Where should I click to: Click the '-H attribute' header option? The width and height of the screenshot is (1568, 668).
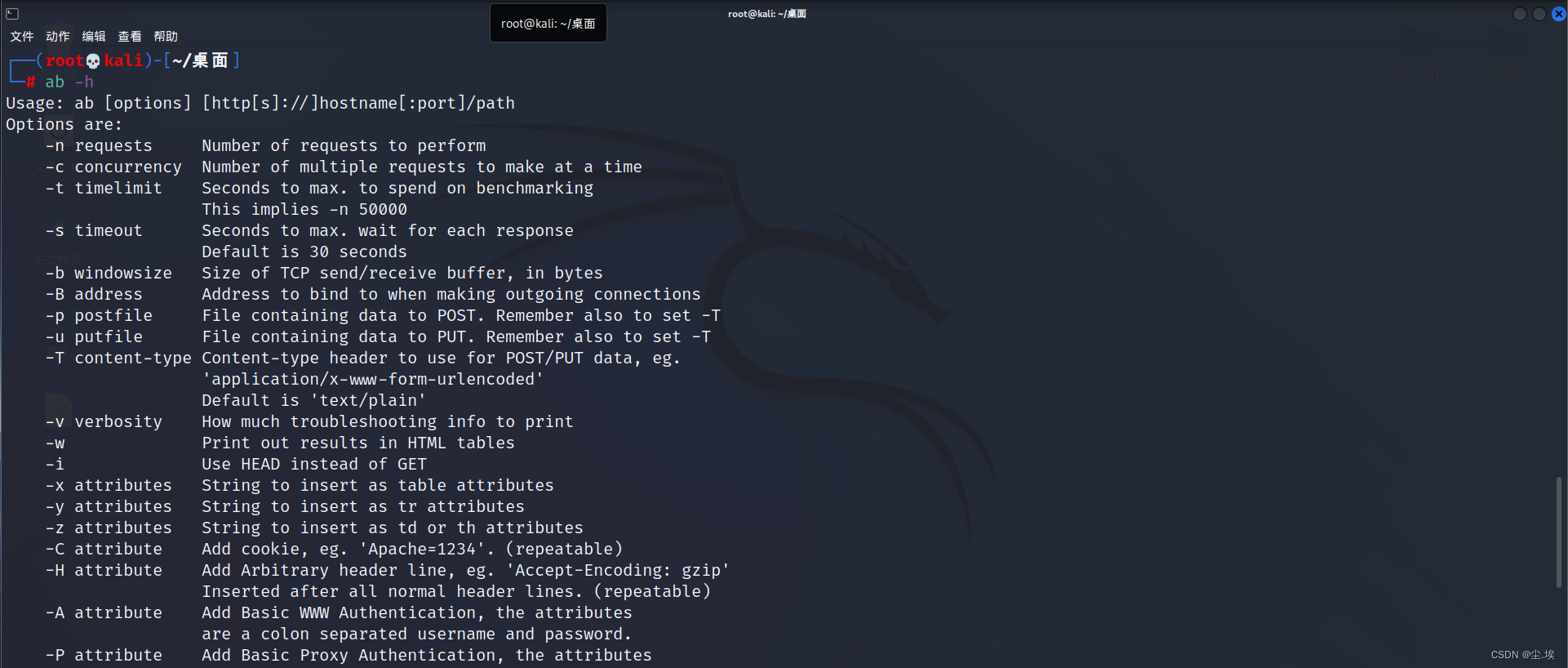click(388, 570)
